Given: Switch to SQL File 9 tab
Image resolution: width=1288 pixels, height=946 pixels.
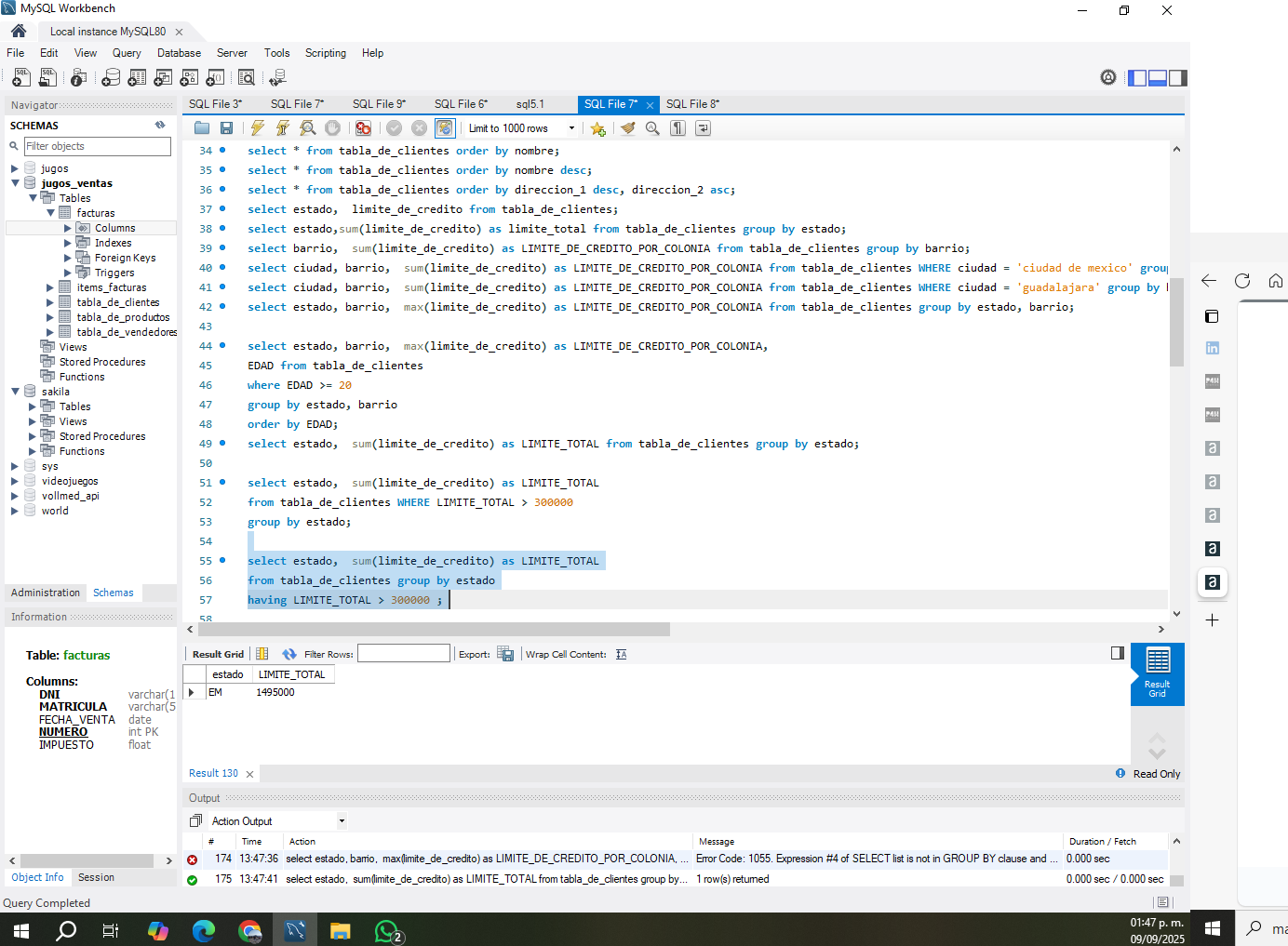Looking at the screenshot, I should point(379,104).
